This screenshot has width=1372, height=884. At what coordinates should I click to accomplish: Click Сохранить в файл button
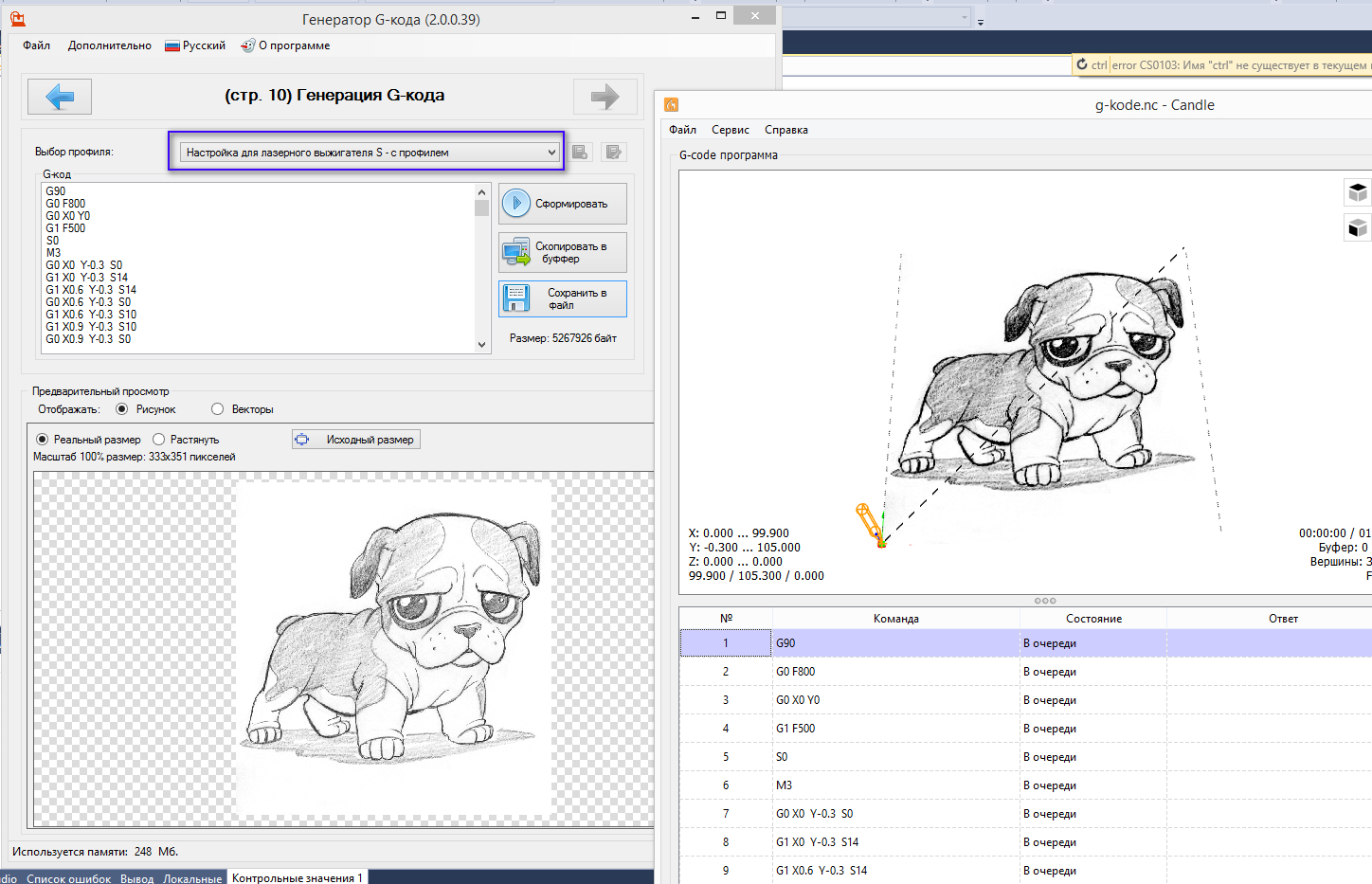(x=563, y=299)
